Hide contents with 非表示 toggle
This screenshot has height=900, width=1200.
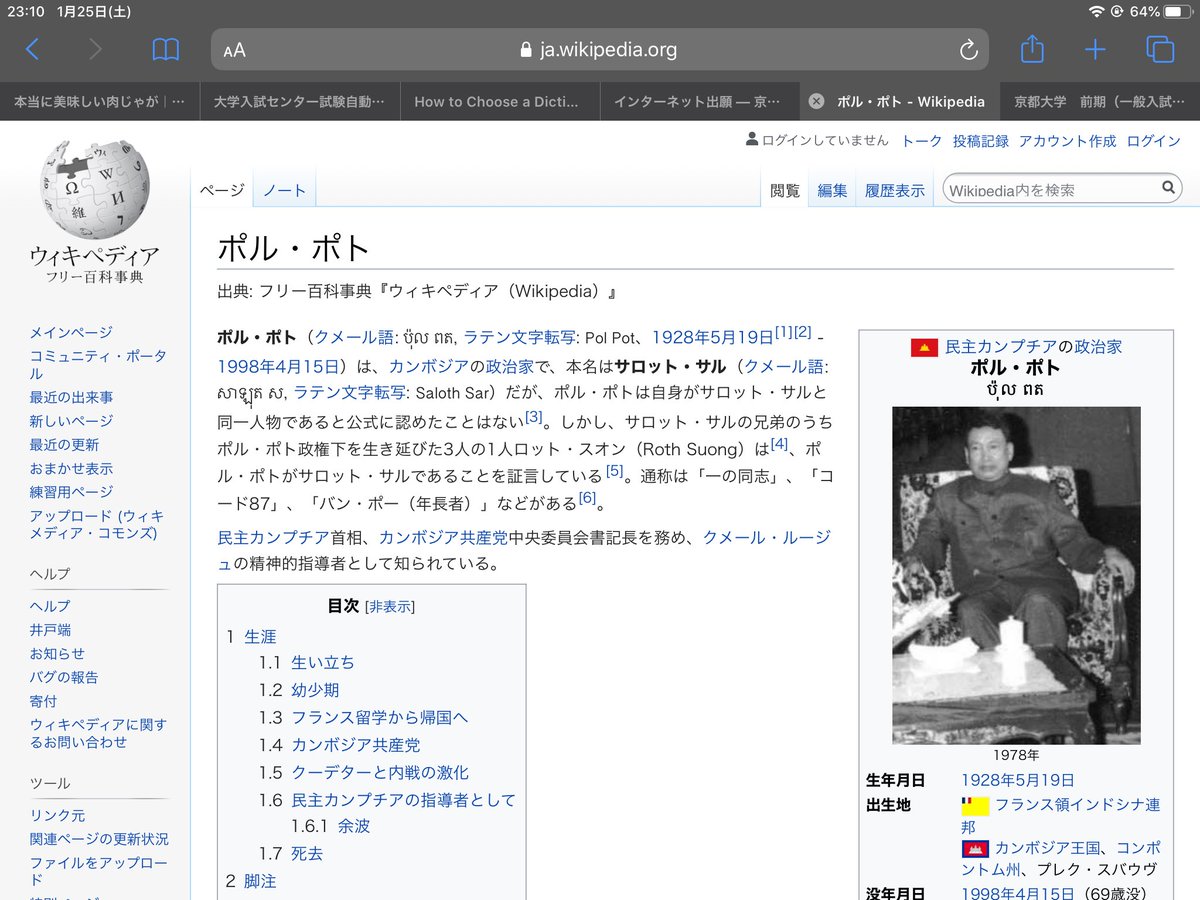point(390,607)
